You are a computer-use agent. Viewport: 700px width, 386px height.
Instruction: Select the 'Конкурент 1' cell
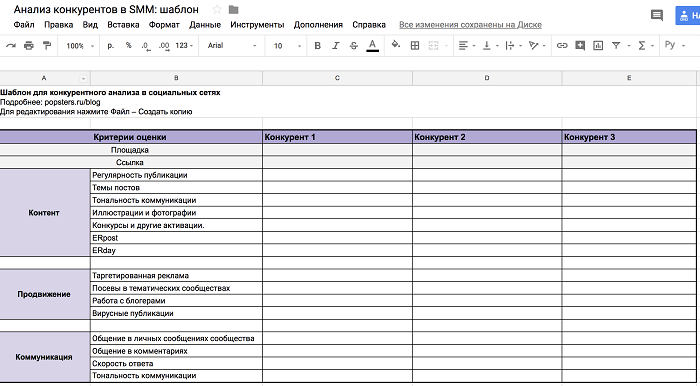[x=338, y=137]
